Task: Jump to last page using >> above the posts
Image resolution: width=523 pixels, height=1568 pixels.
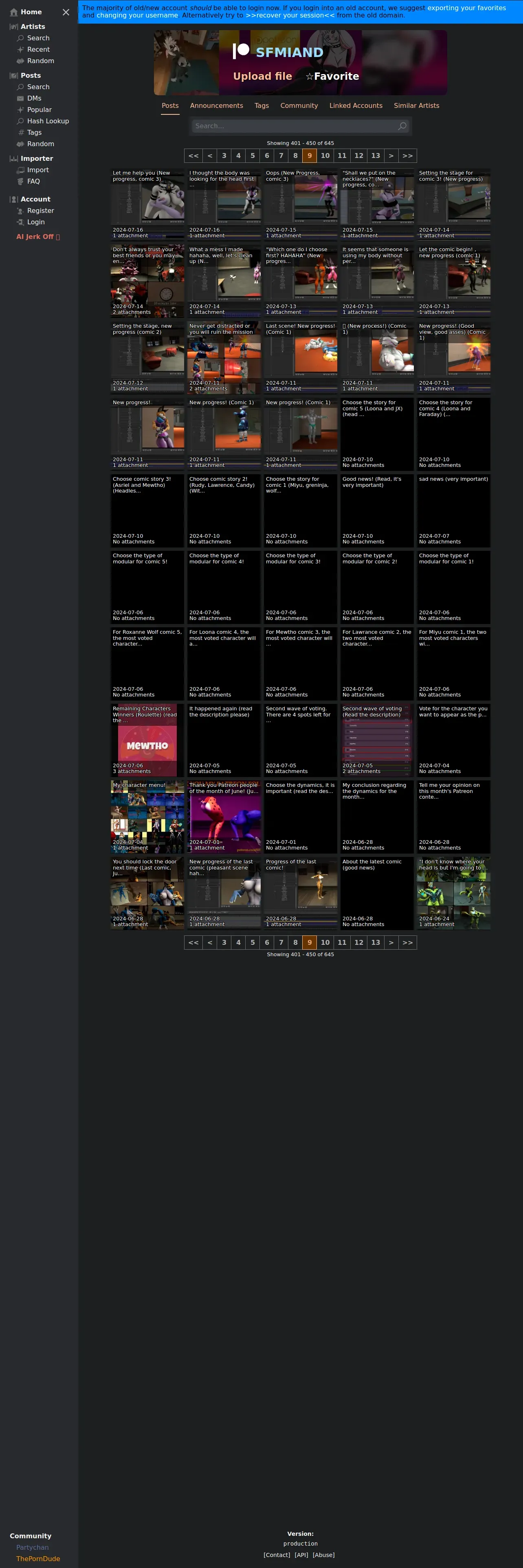Action: tap(407, 156)
